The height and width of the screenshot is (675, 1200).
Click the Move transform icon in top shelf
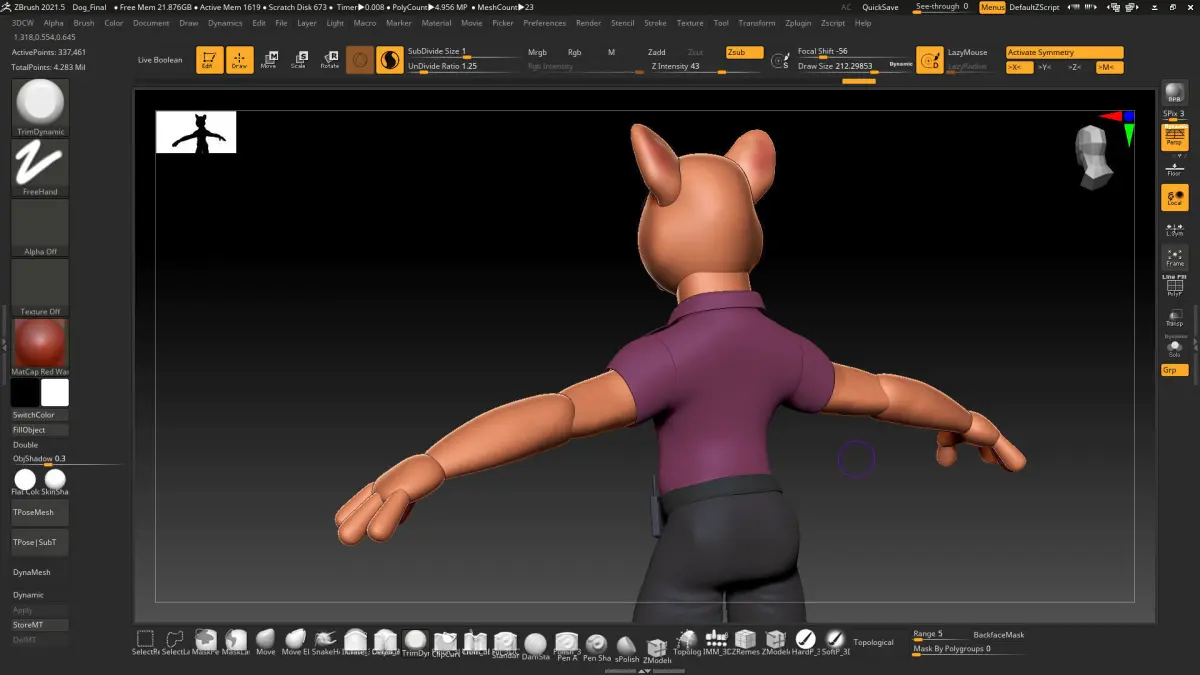point(268,60)
